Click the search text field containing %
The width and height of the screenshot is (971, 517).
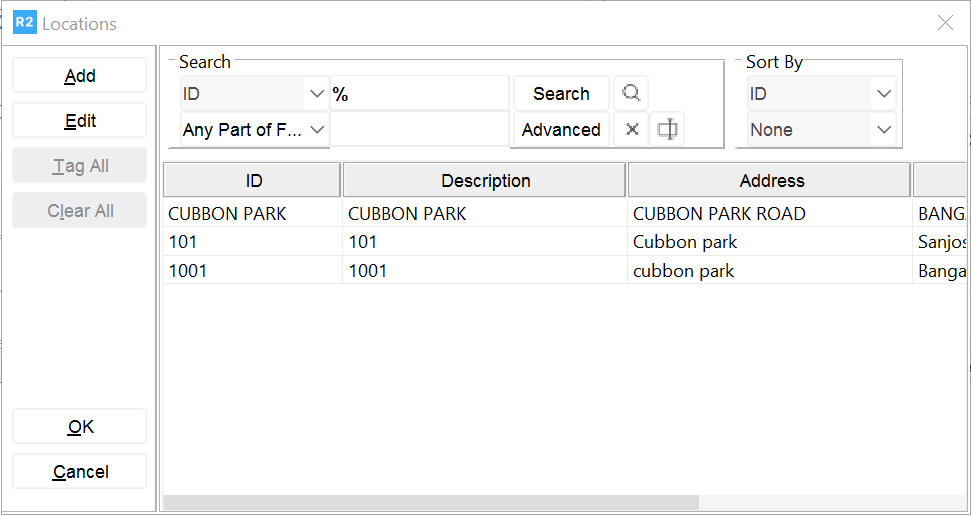tap(420, 94)
